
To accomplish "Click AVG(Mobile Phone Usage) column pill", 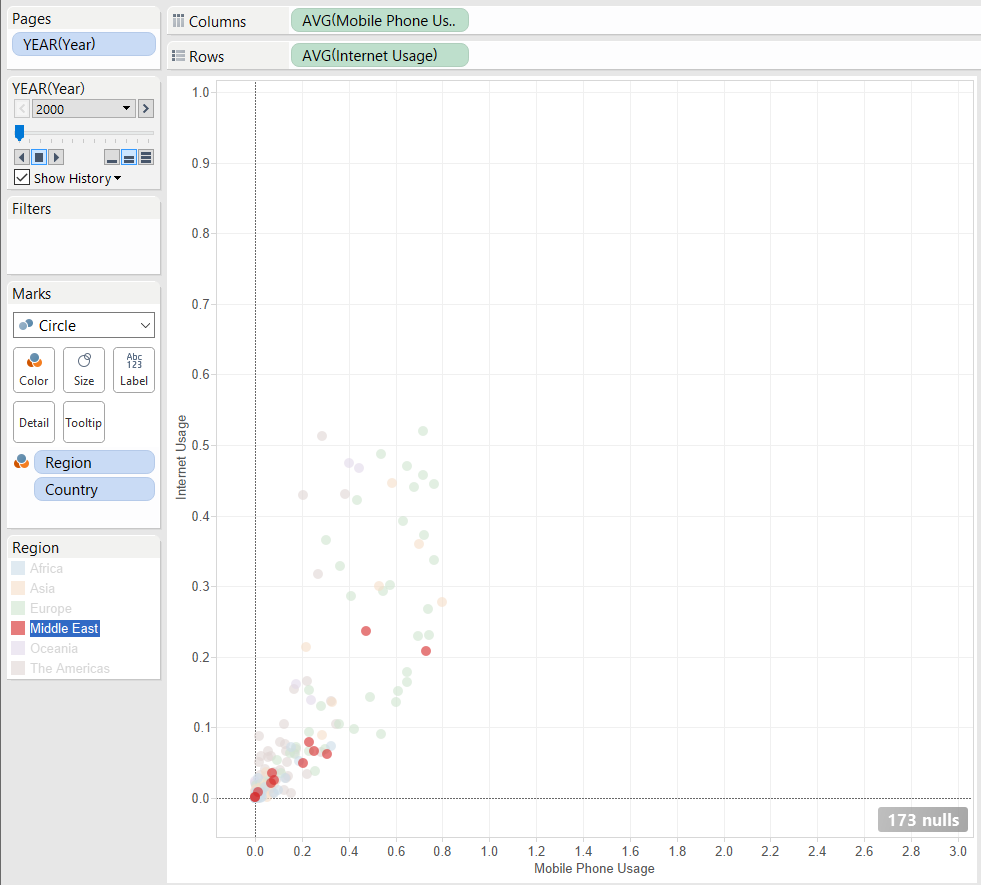I will (380, 21).
